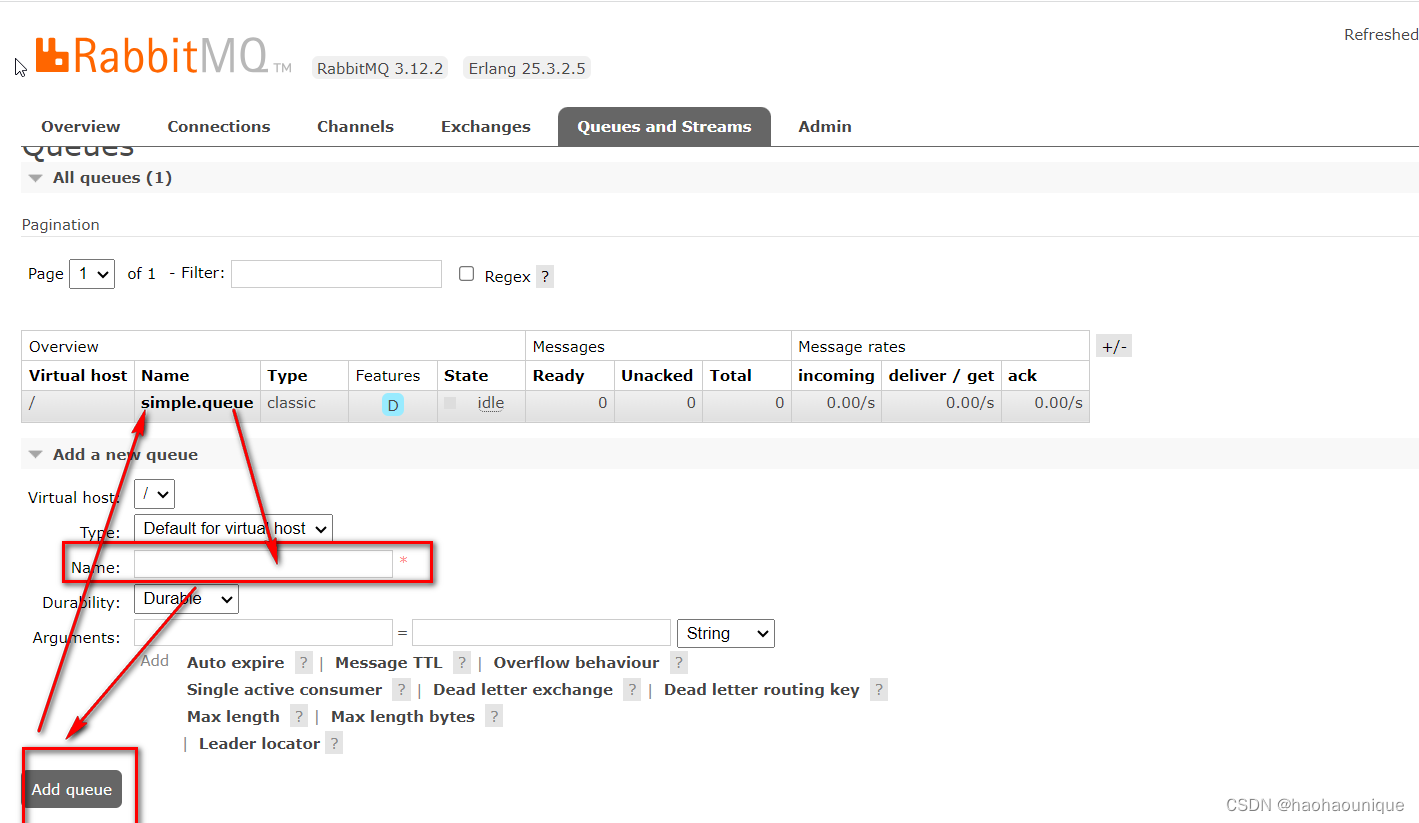Collapse the All queues section
The image size is (1419, 823).
36,177
